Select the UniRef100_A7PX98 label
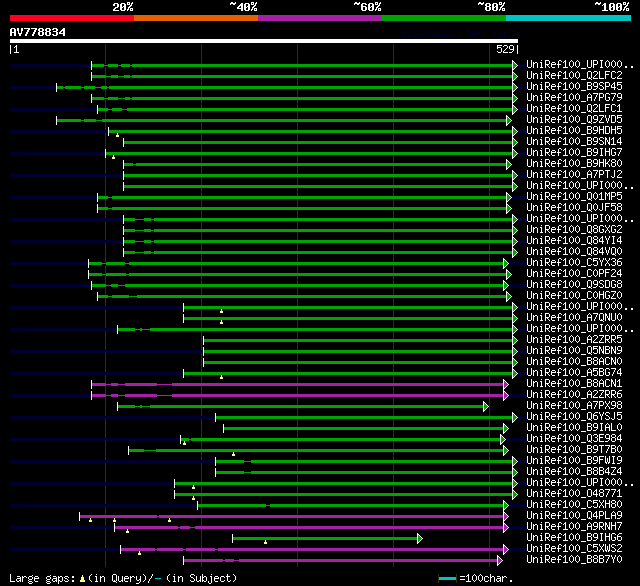Viewport: 640px width, 586px height. point(574,406)
